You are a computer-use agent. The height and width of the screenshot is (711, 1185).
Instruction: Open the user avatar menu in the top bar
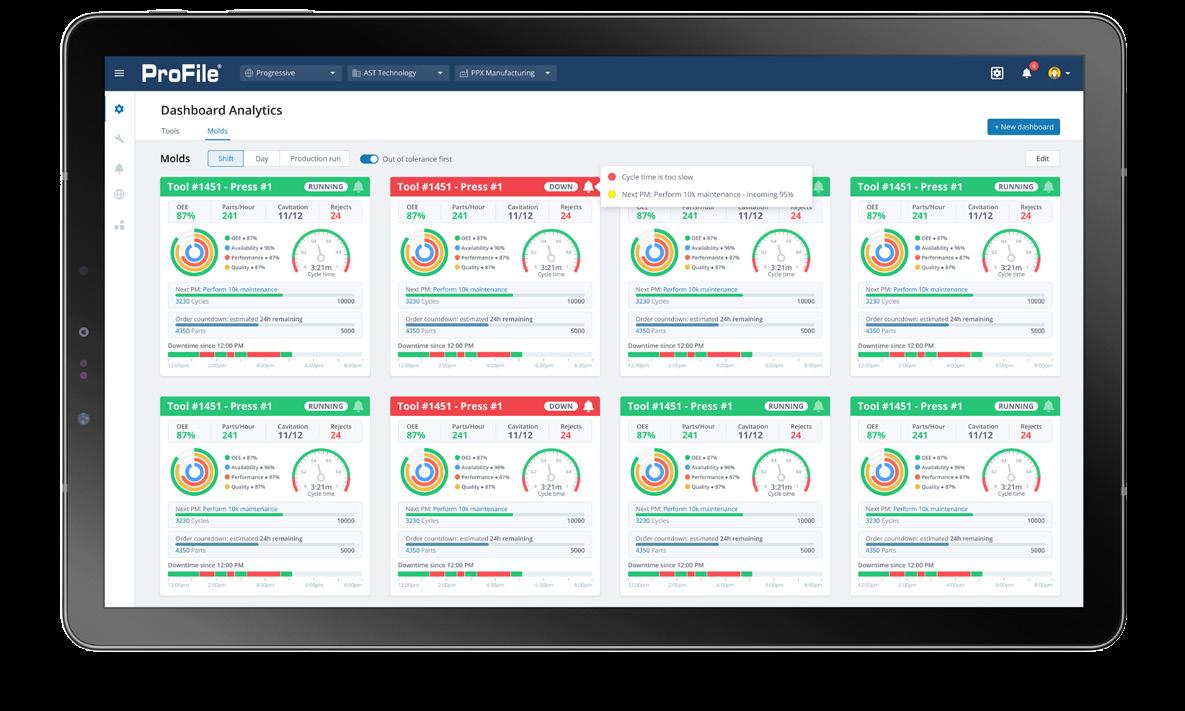[1058, 73]
